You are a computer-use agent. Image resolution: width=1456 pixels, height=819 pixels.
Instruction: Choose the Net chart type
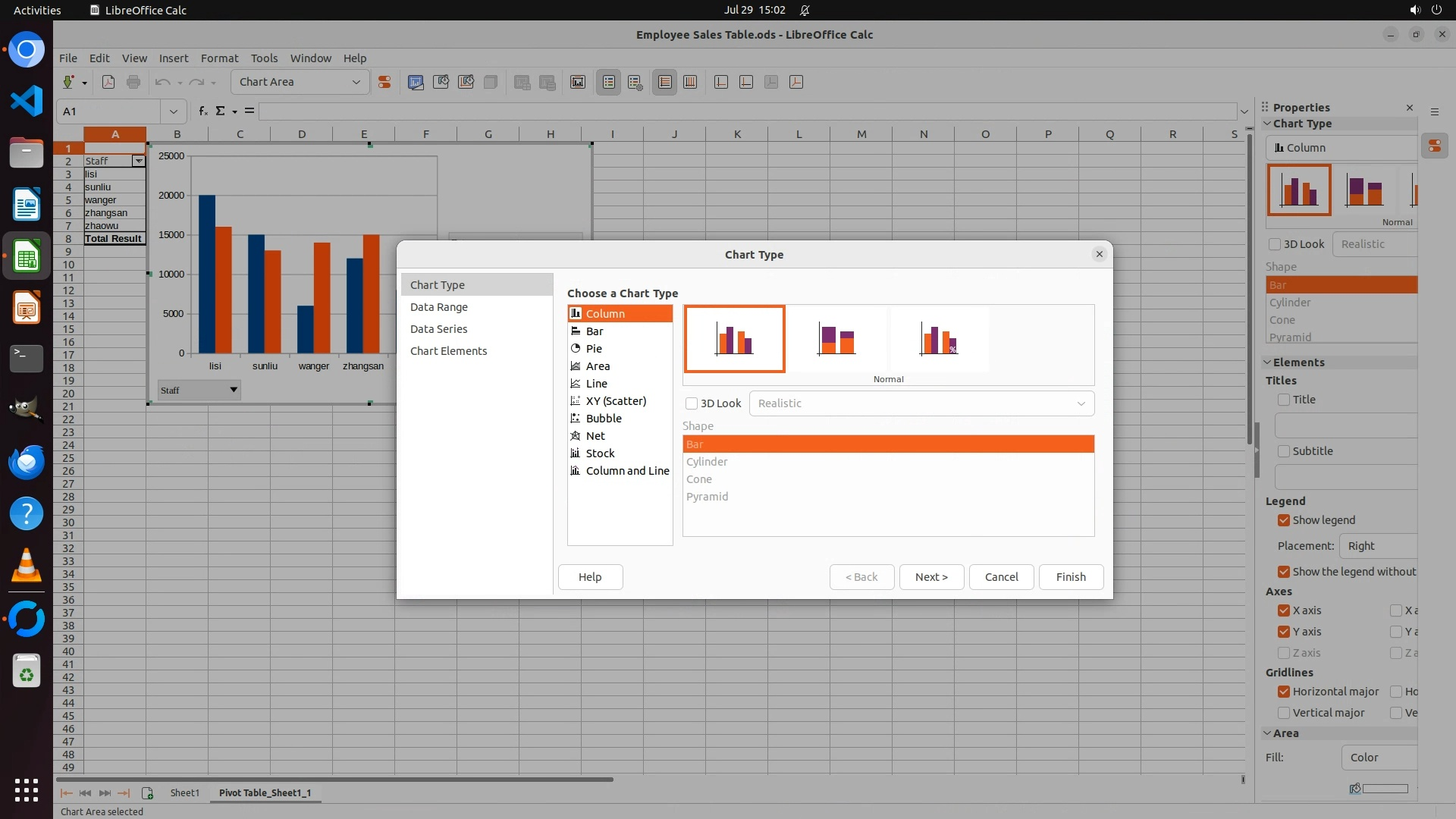click(595, 436)
